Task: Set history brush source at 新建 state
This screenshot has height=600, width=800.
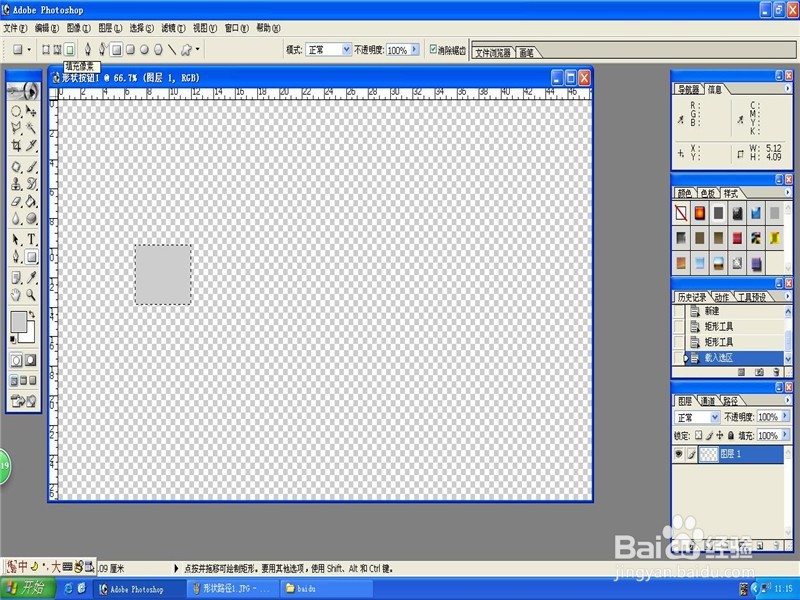Action: click(x=679, y=311)
